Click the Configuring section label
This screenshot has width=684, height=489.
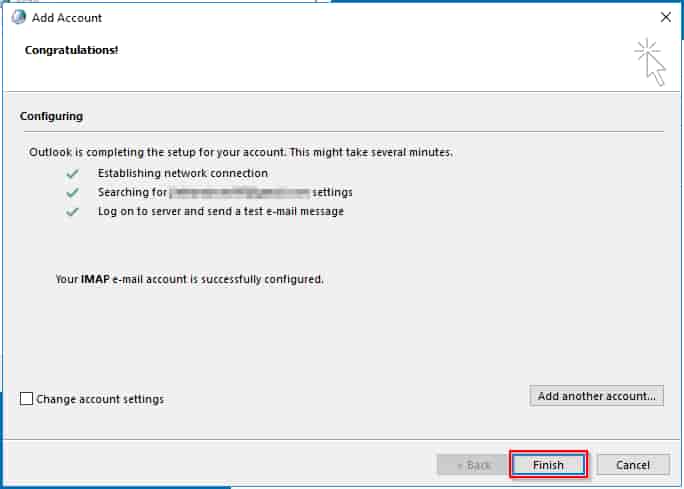(51, 116)
